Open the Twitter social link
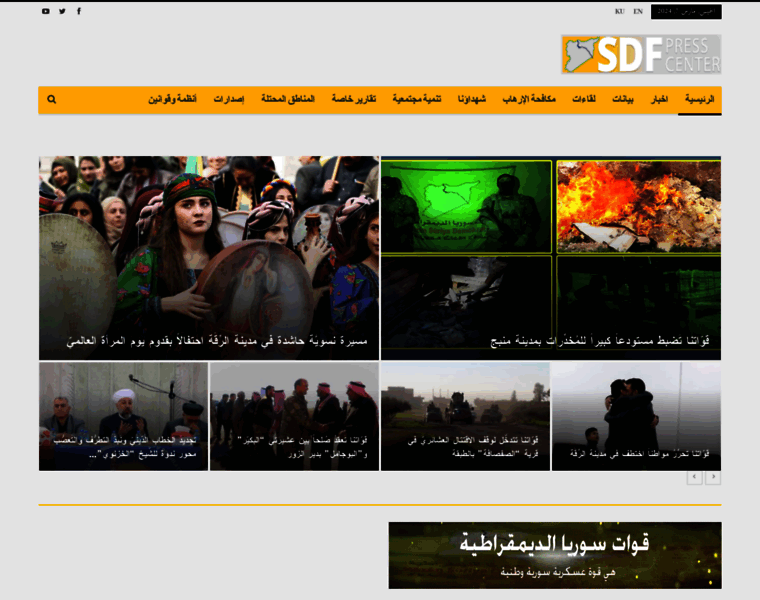This screenshot has height=600, width=760. pos(62,12)
